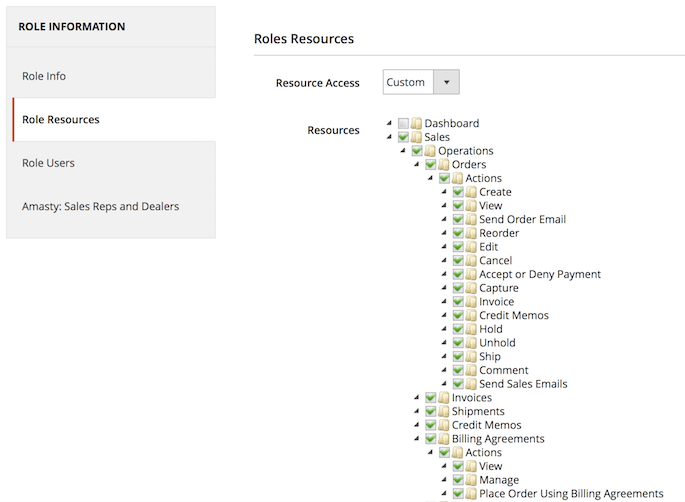
Task: Uncheck the Credit Memos checkbox under Shipments
Action: tap(431, 425)
